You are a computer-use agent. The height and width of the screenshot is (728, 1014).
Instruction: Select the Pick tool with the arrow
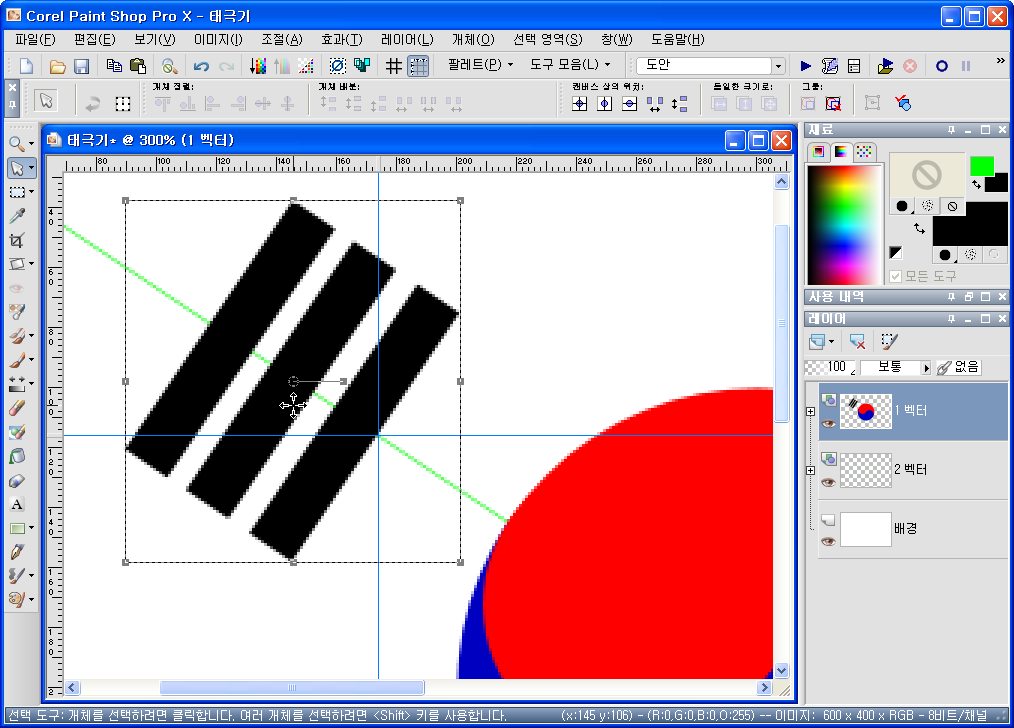tap(17, 168)
